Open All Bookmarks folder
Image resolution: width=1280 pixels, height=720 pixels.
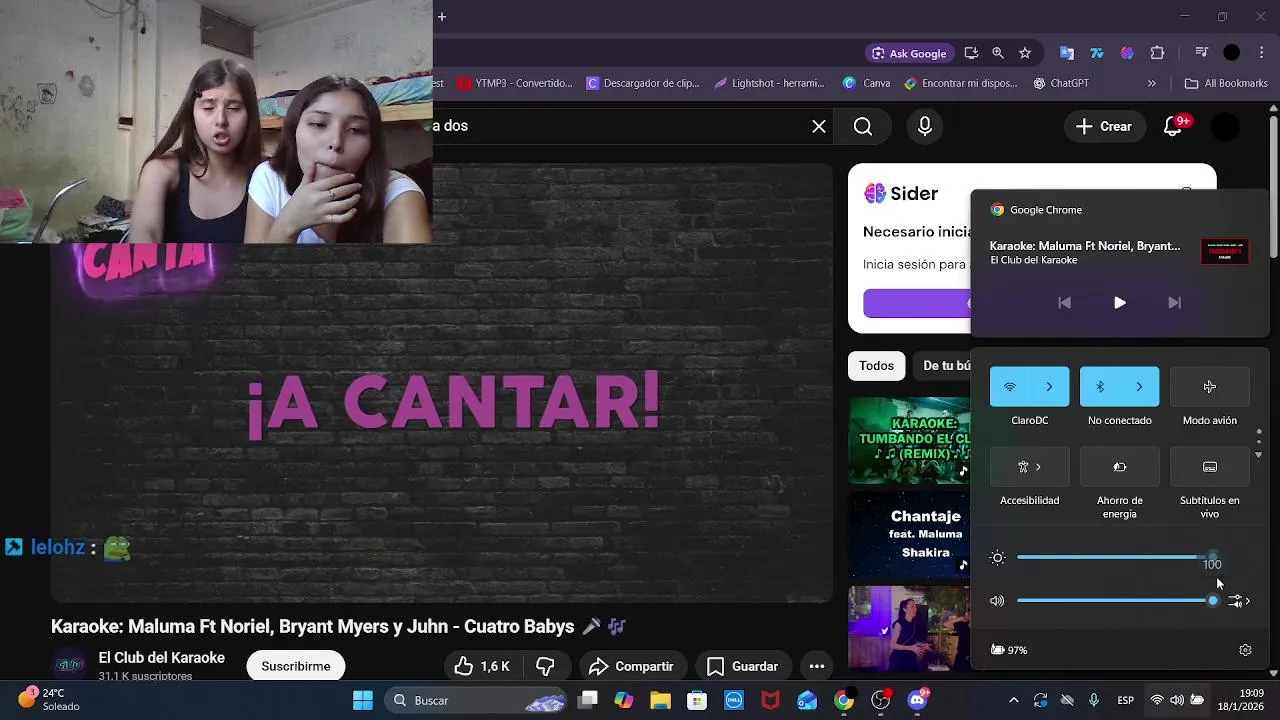[1226, 83]
